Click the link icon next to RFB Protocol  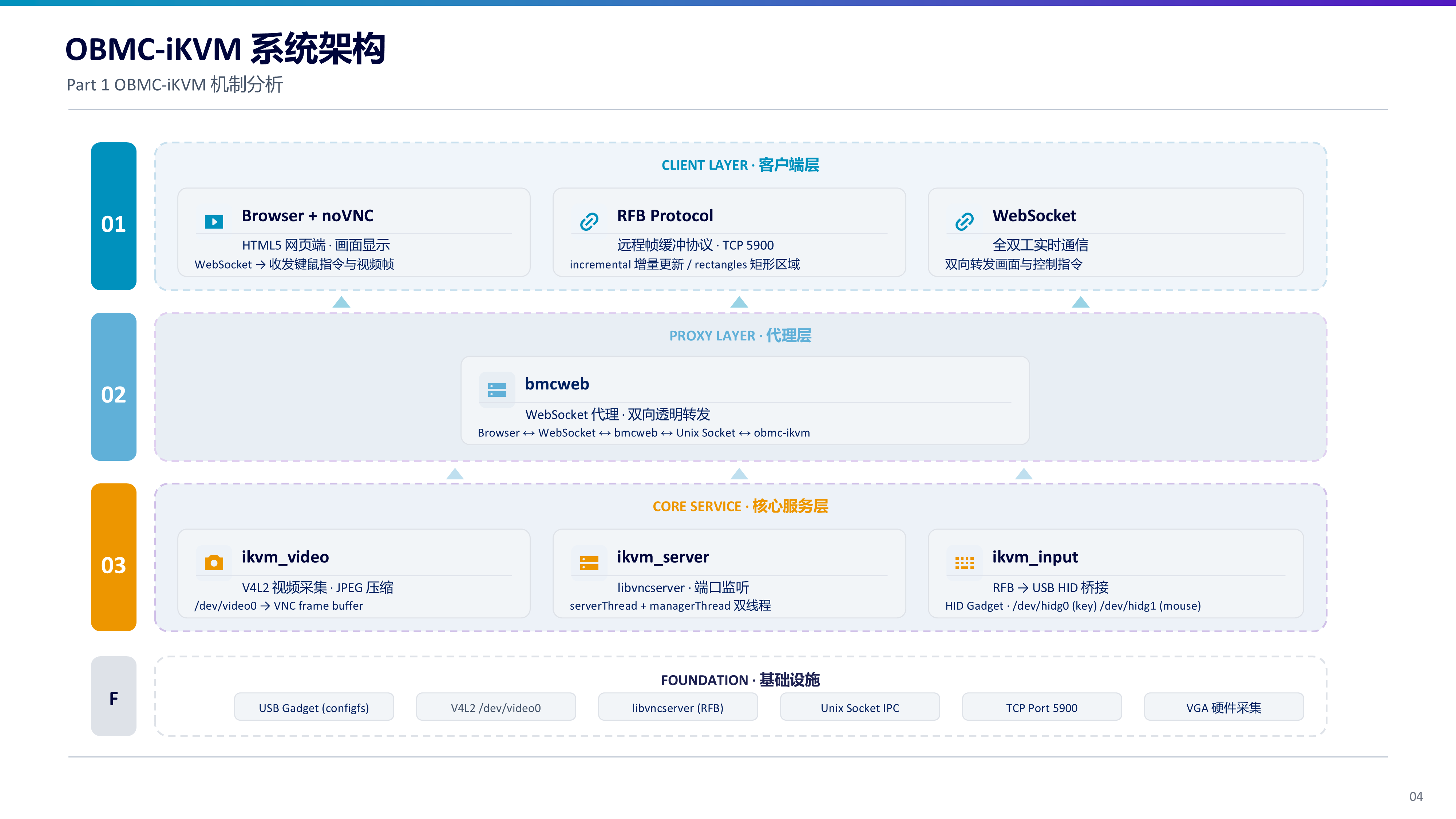[x=589, y=222]
